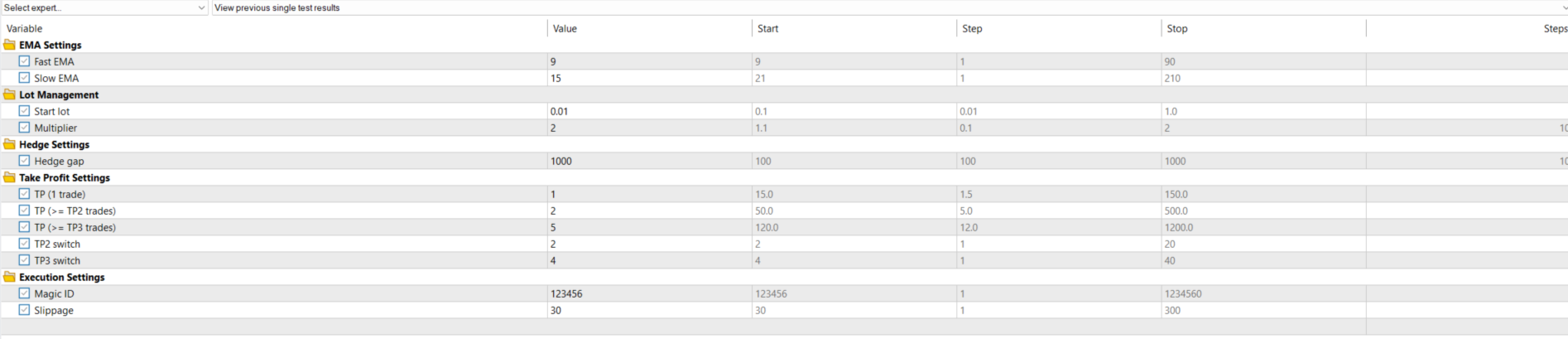The height and width of the screenshot is (339, 1568).
Task: Disable the Slippage checkbox
Action: pos(24,310)
